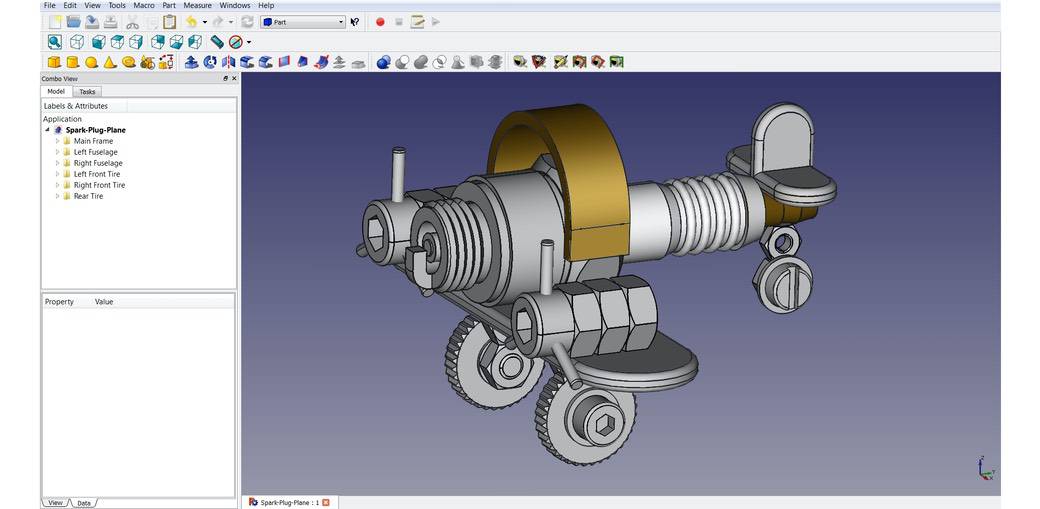Paste from clipboard using the clipboard icon
This screenshot has width=1040, height=509.
(x=170, y=22)
